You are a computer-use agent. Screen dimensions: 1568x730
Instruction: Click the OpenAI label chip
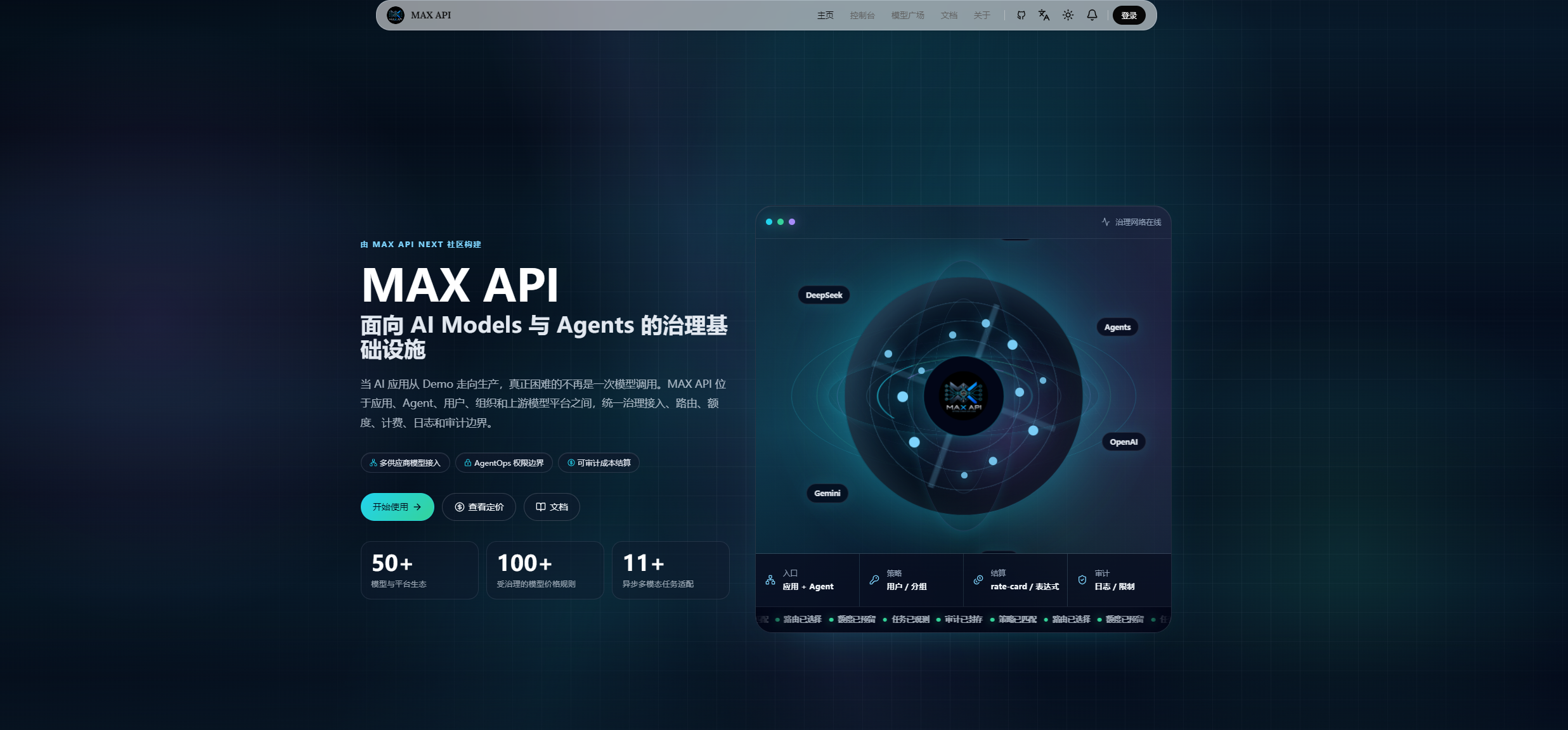tap(1124, 442)
